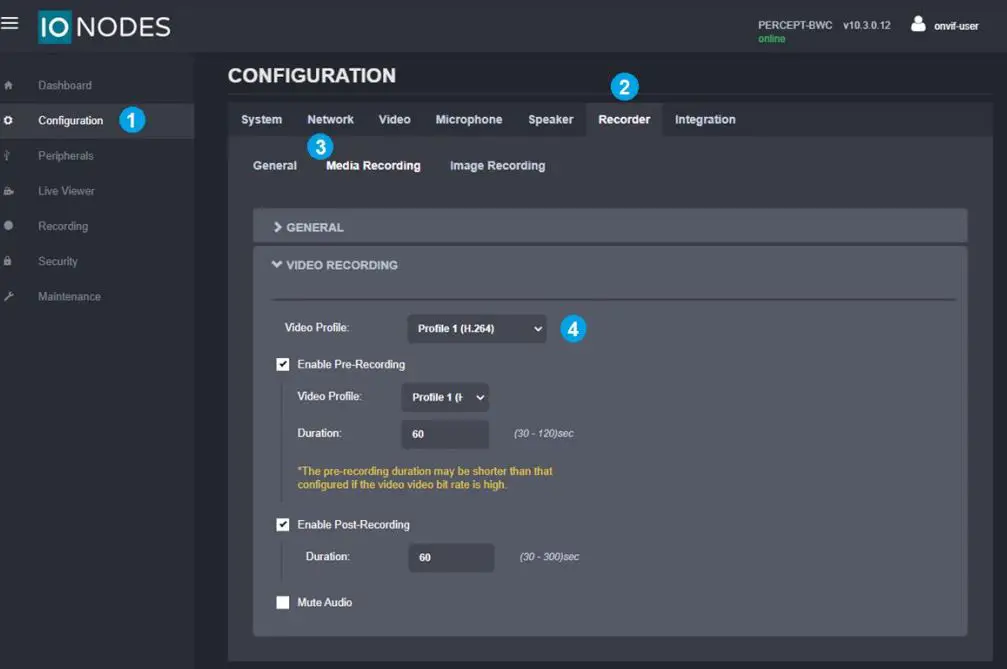Click the Peripherals sidebar icon
Viewport: 1007px width, 669px height.
[7, 155]
